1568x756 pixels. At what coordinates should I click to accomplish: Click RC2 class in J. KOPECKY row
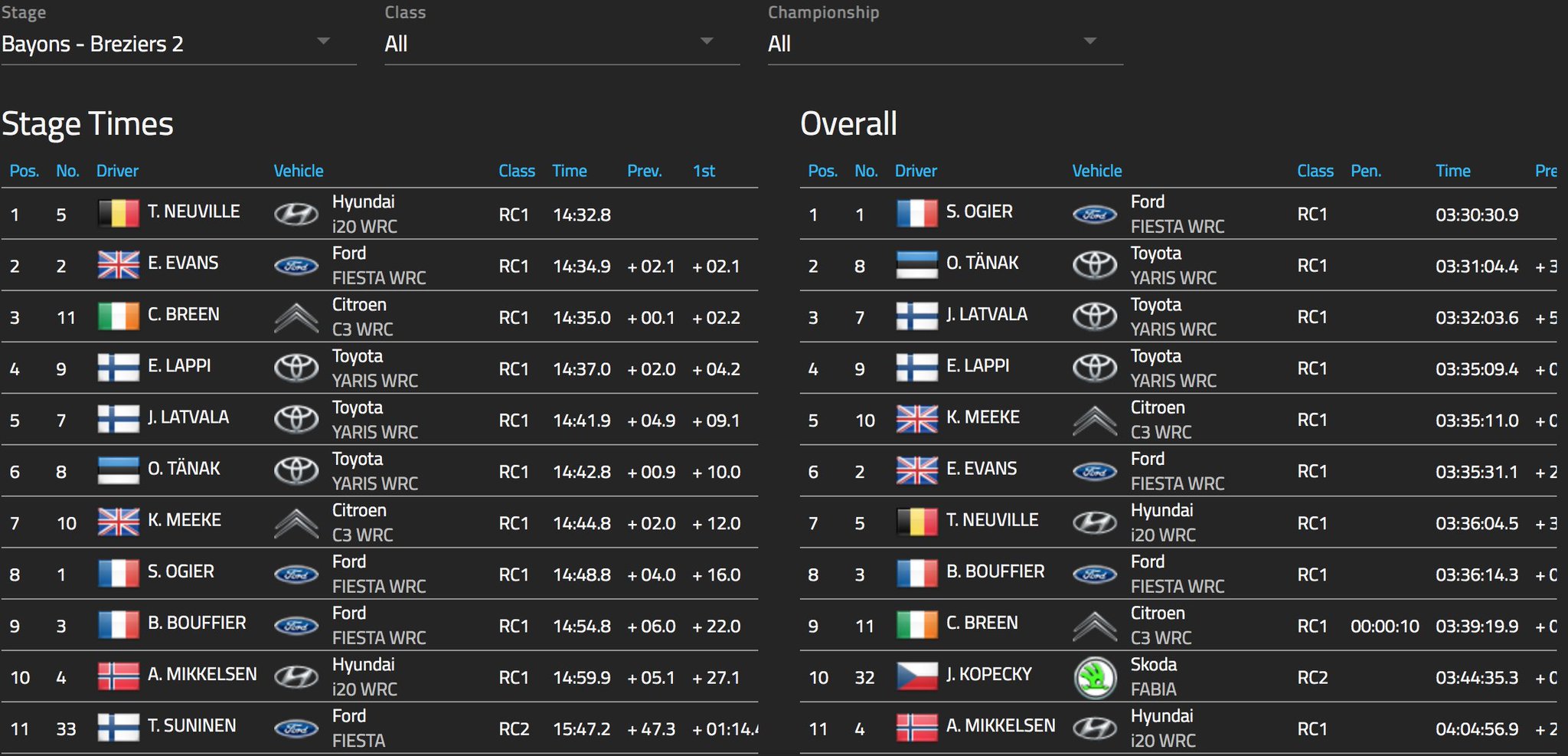pos(1312,678)
